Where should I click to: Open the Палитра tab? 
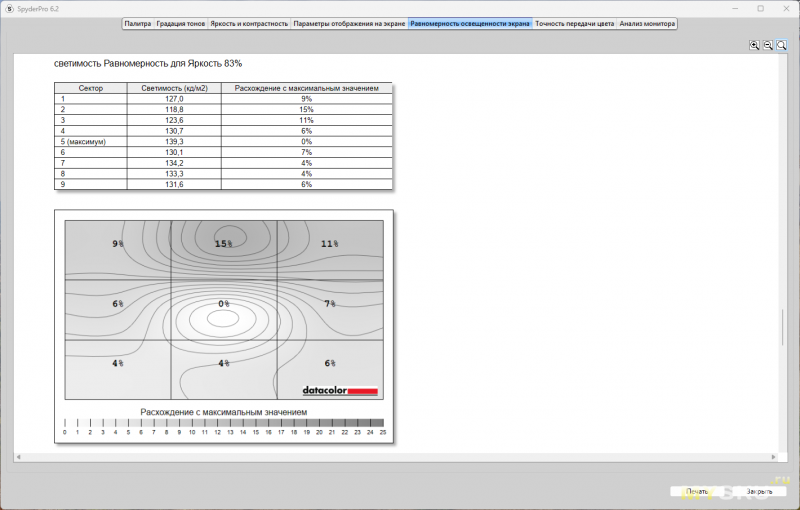coord(137,23)
